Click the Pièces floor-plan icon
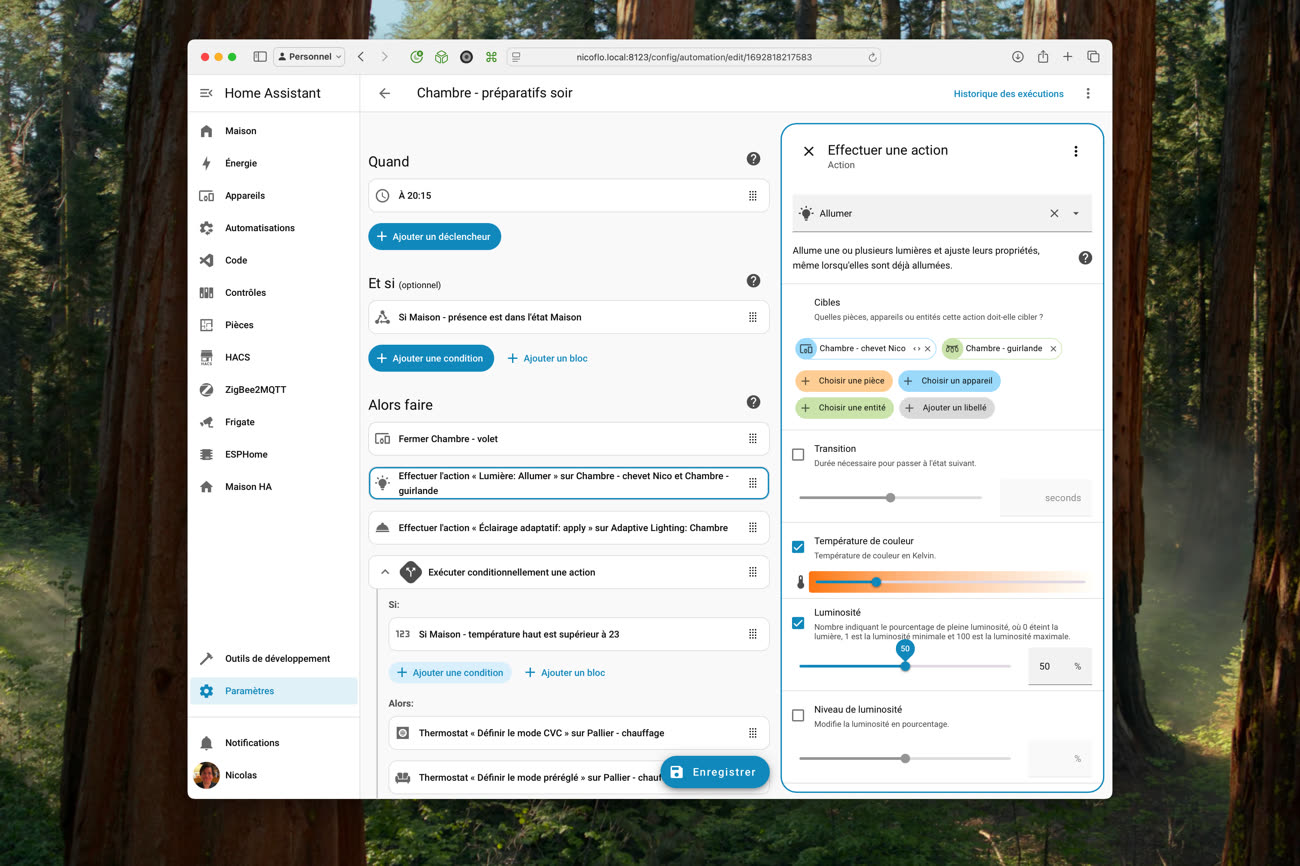Viewport: 1300px width, 866px height. (x=206, y=325)
